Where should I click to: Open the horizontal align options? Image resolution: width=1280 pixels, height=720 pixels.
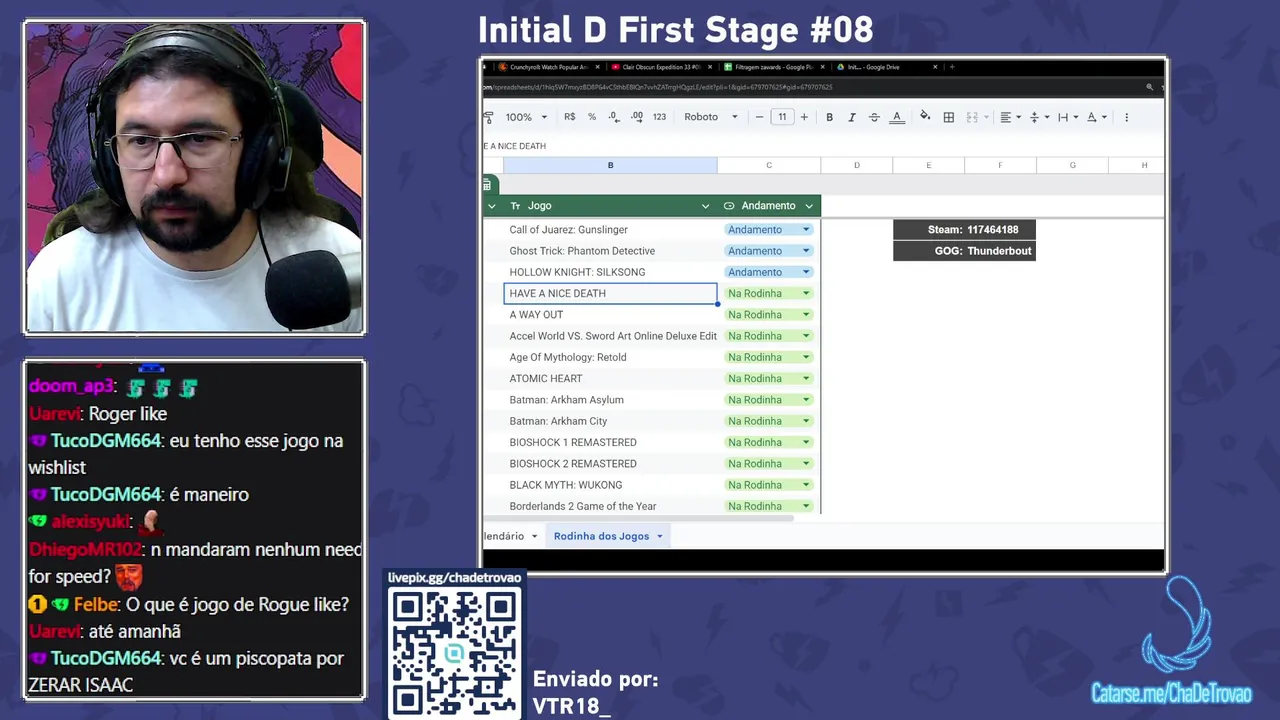click(1010, 117)
